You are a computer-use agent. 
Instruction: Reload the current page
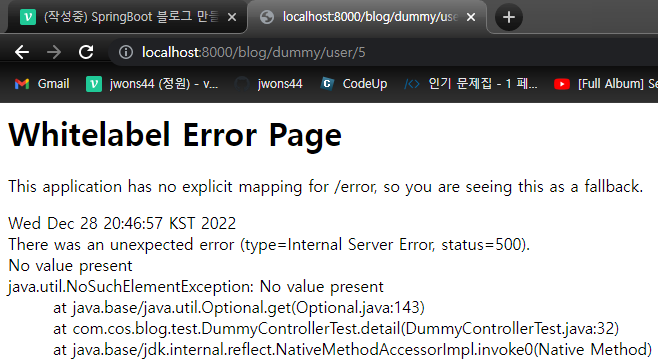86,52
